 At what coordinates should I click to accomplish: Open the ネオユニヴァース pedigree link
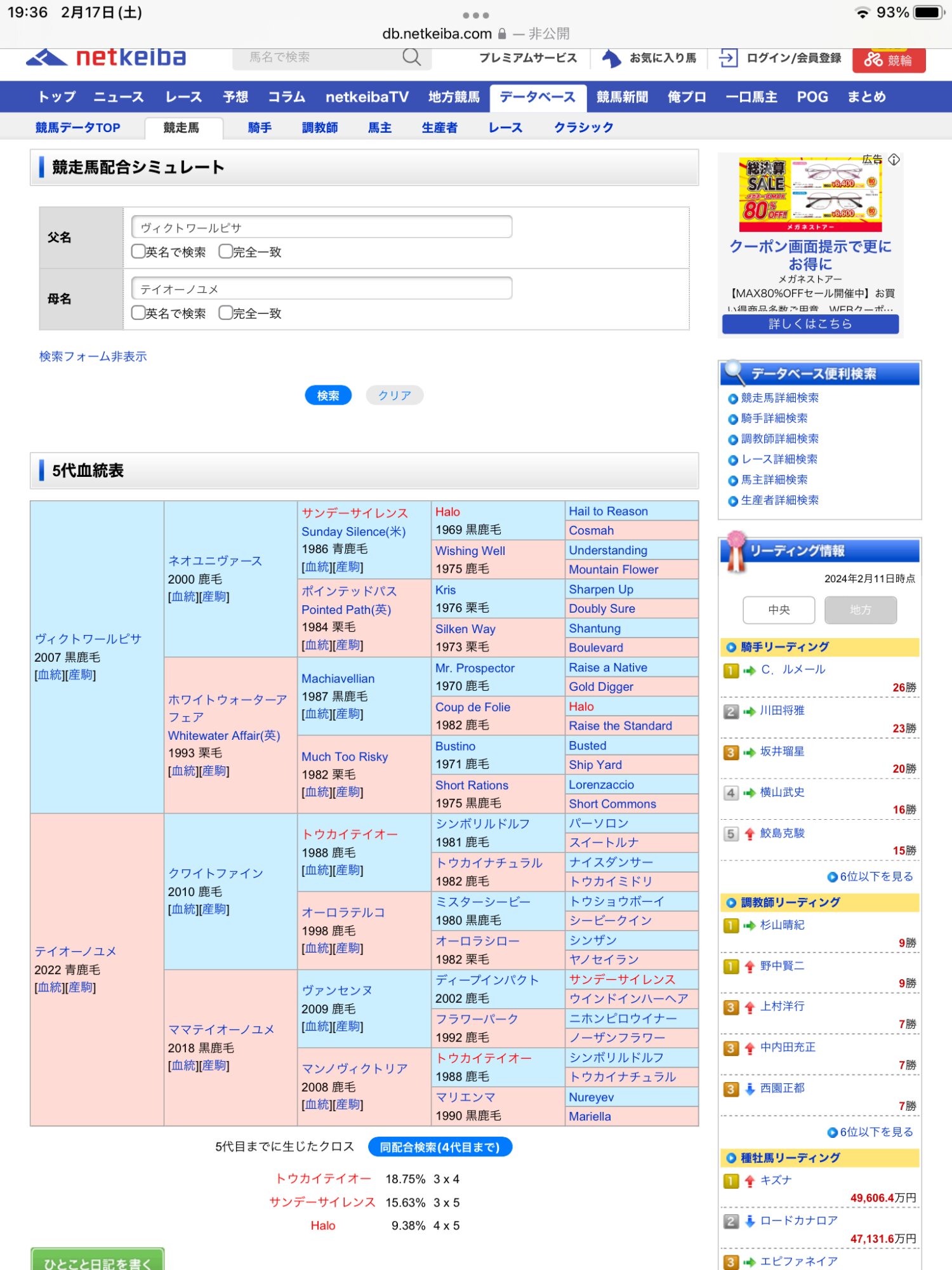215,561
